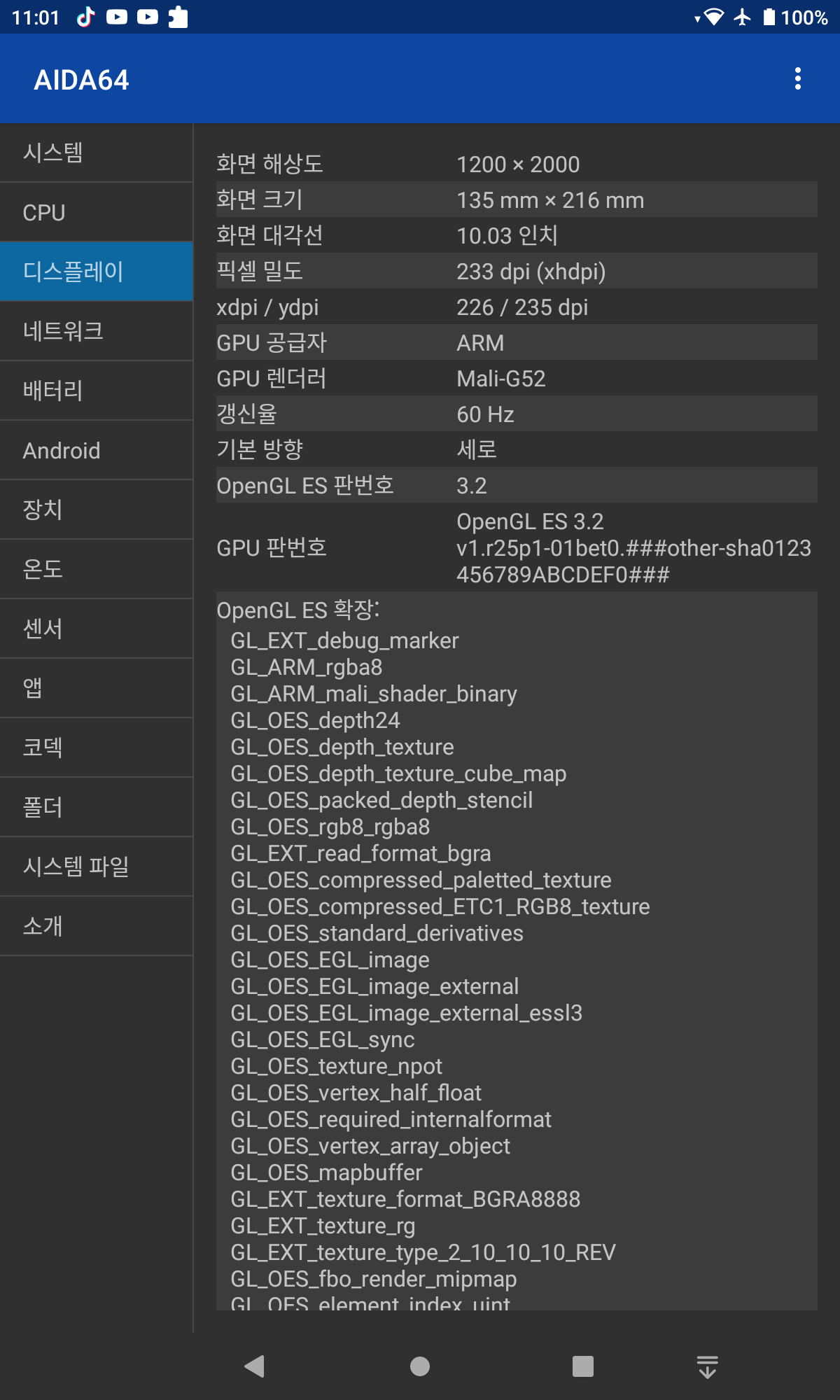
Task: Open the 배터리 section
Action: coord(97,391)
